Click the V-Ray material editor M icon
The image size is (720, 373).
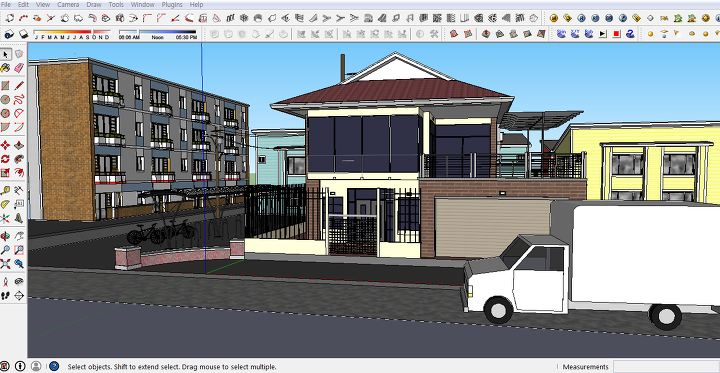554,18
